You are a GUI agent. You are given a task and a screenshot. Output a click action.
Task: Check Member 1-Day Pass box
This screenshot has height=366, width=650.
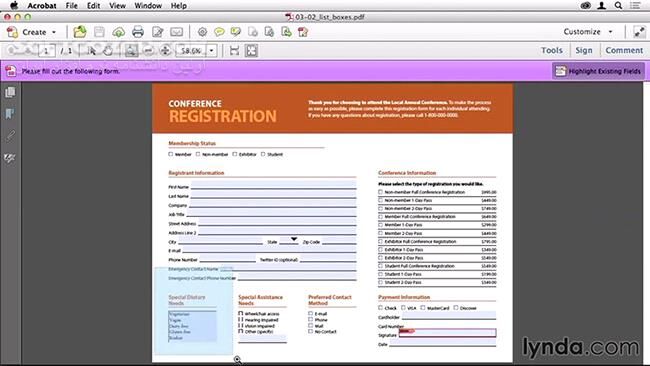pos(380,225)
